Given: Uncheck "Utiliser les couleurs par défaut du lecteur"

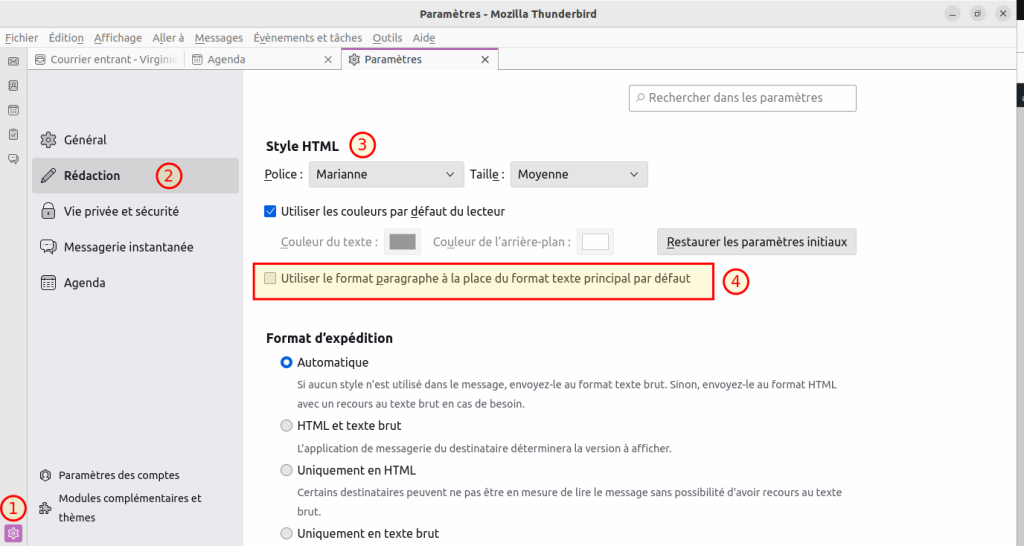Looking at the screenshot, I should pyautogui.click(x=270, y=211).
